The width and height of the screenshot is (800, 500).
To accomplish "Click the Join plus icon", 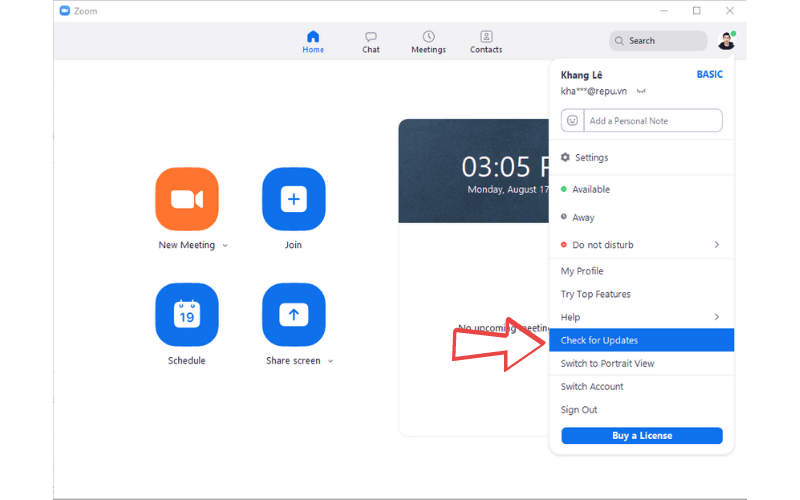I will coord(293,199).
